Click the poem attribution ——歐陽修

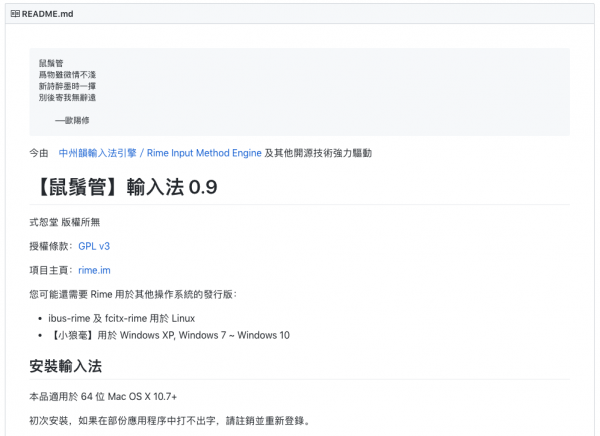tap(72, 120)
